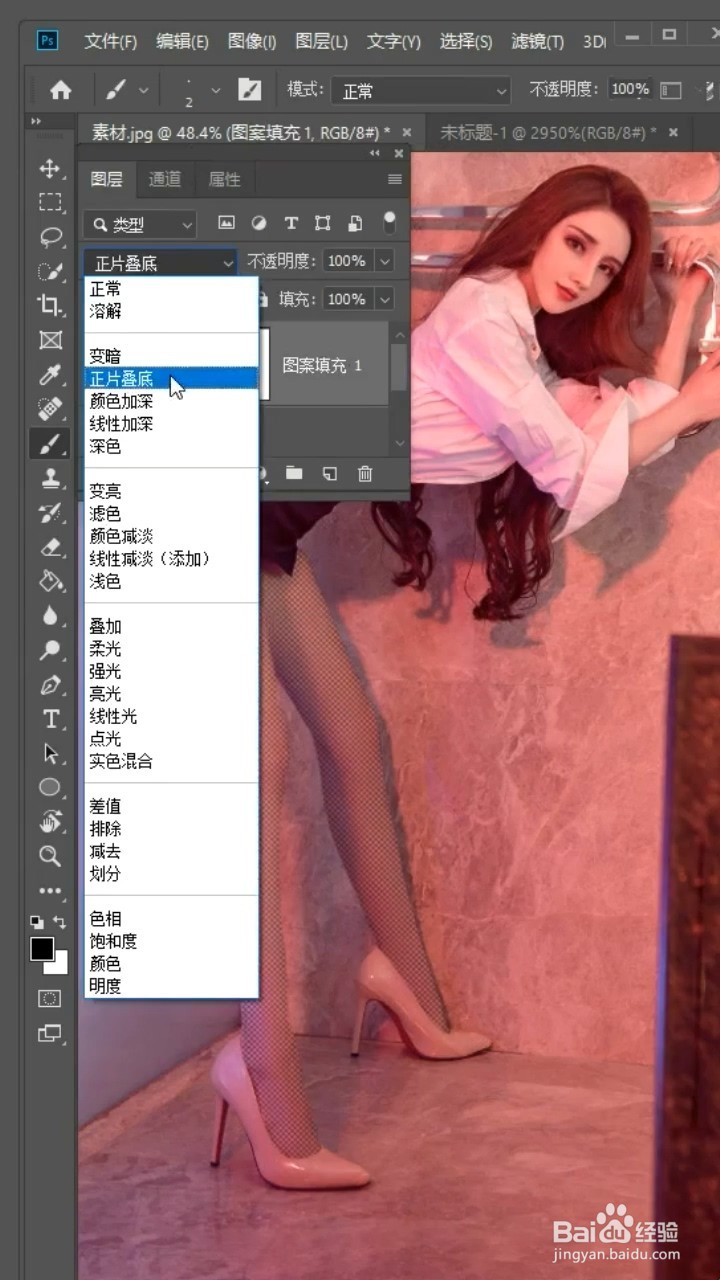Open the 文件(F) menu
This screenshot has width=720, height=1280.
point(111,41)
